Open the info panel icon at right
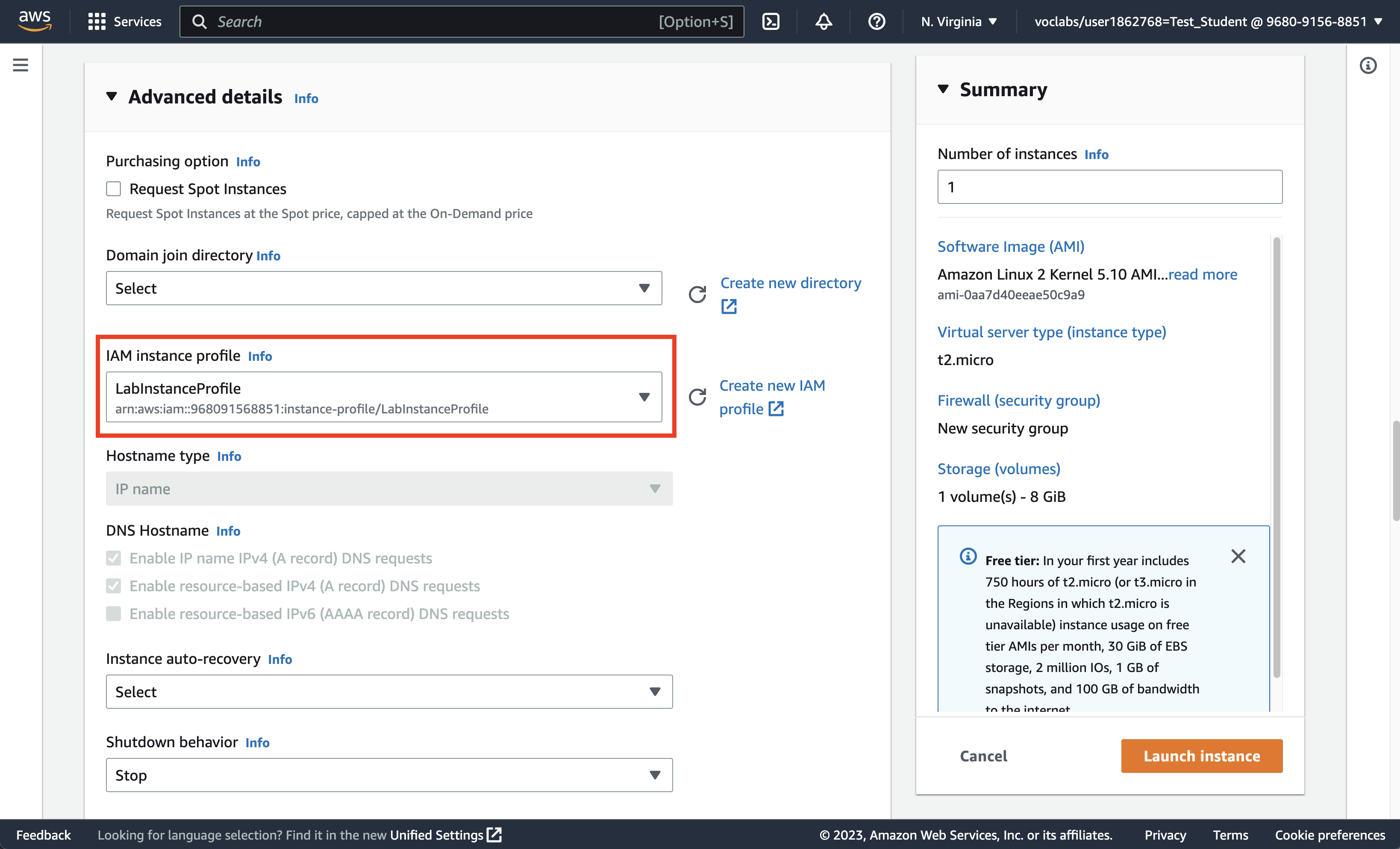This screenshot has width=1400, height=849. tap(1368, 65)
